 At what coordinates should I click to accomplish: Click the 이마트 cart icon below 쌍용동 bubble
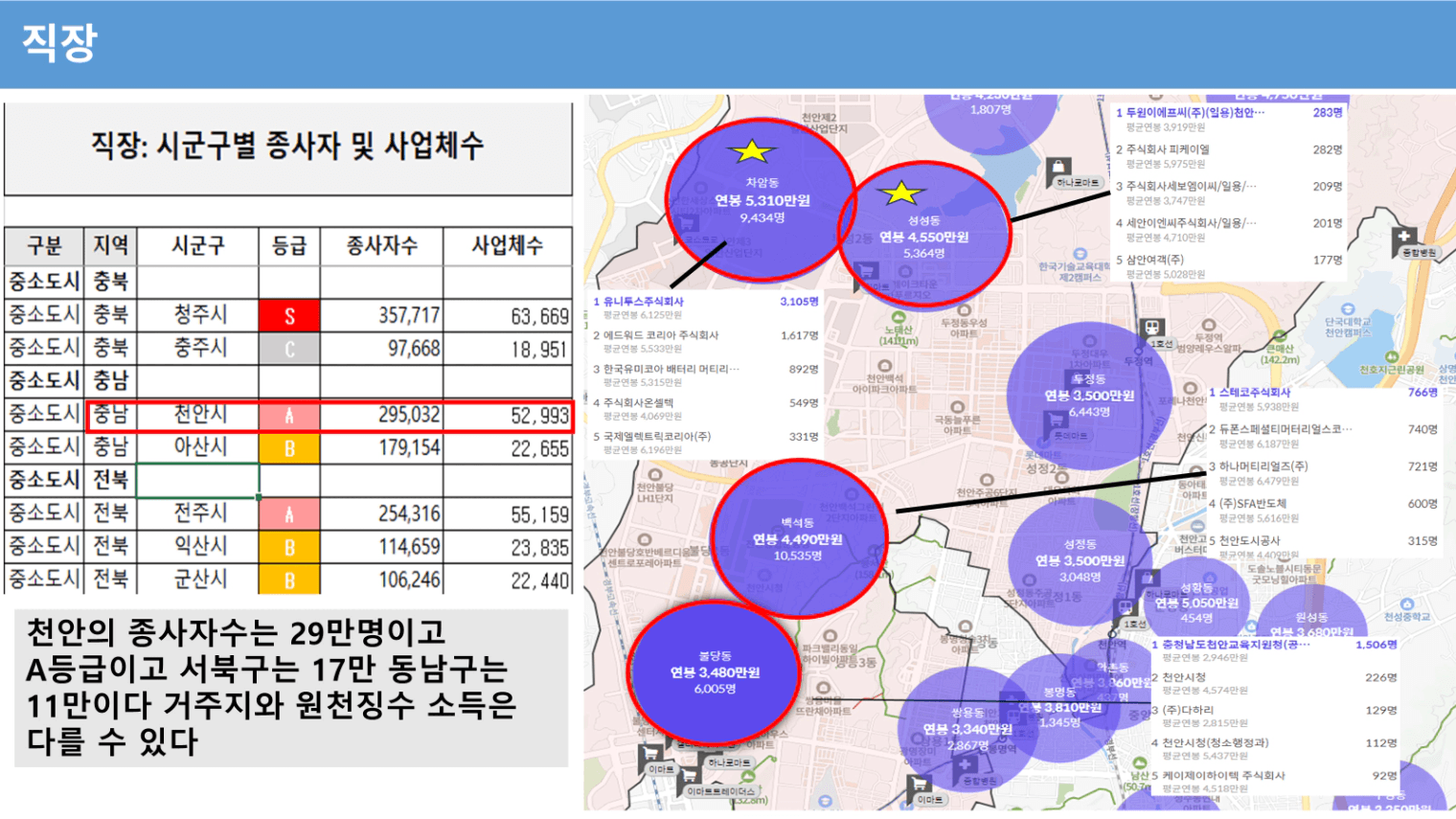(x=920, y=785)
